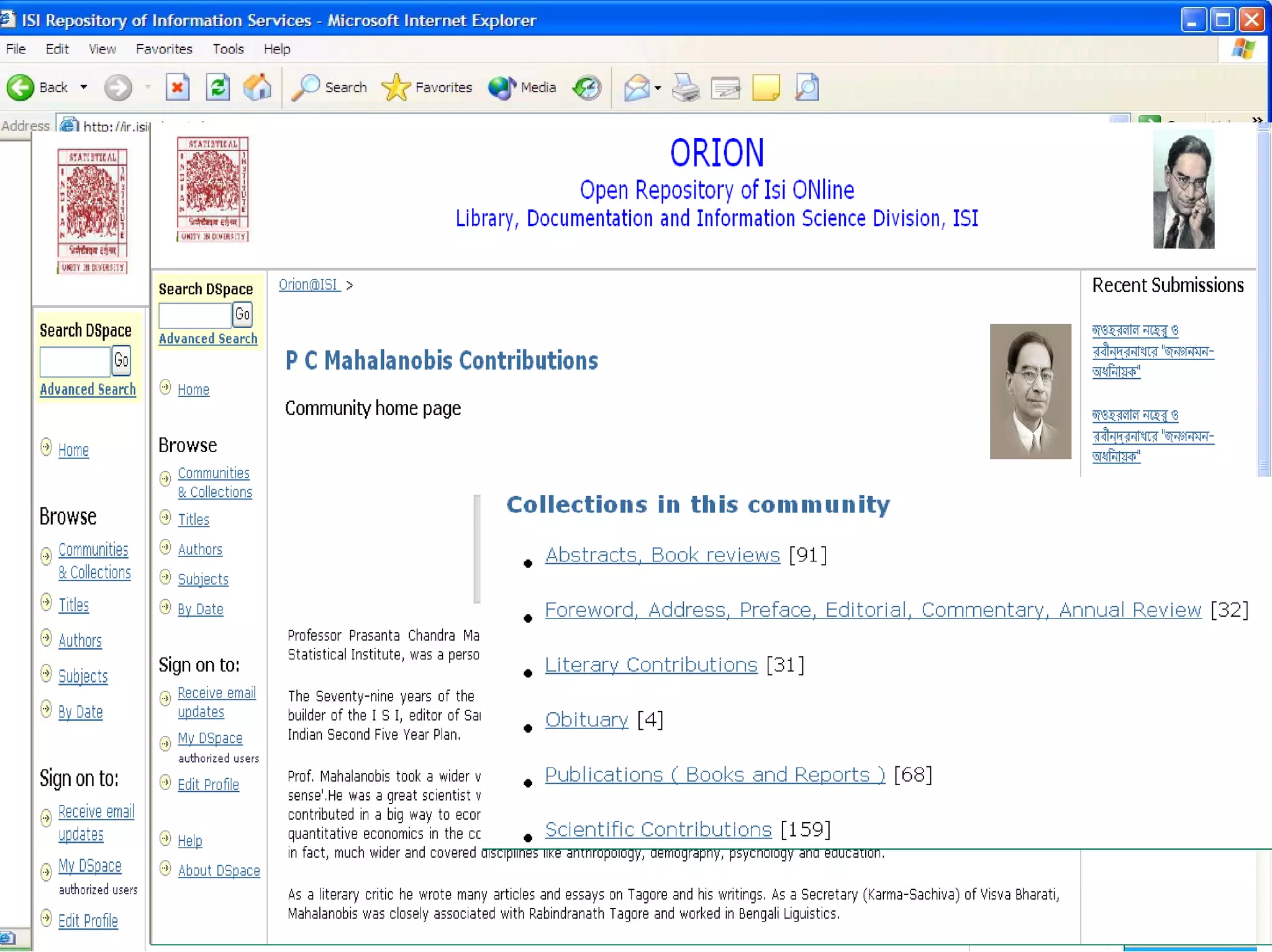This screenshot has width=1272, height=952.
Task: Click the Back arrow button
Action: 21,88
